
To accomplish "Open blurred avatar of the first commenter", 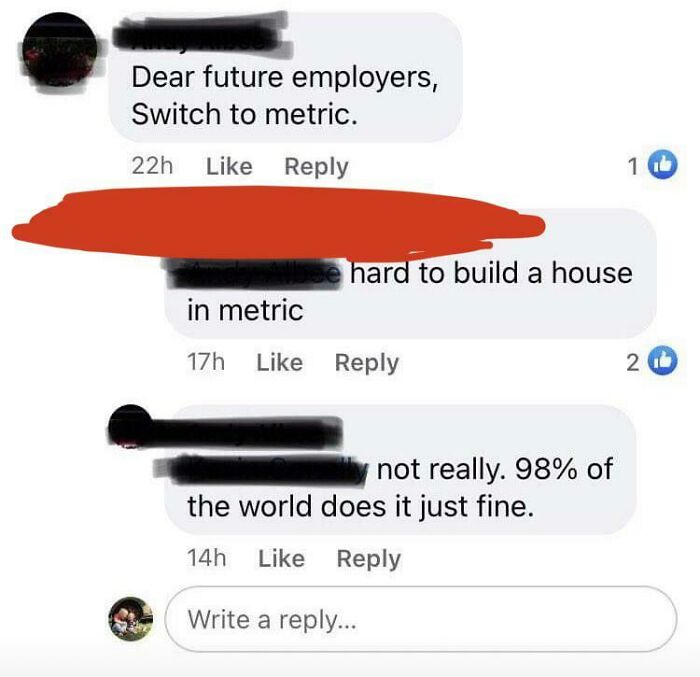I will [59, 50].
